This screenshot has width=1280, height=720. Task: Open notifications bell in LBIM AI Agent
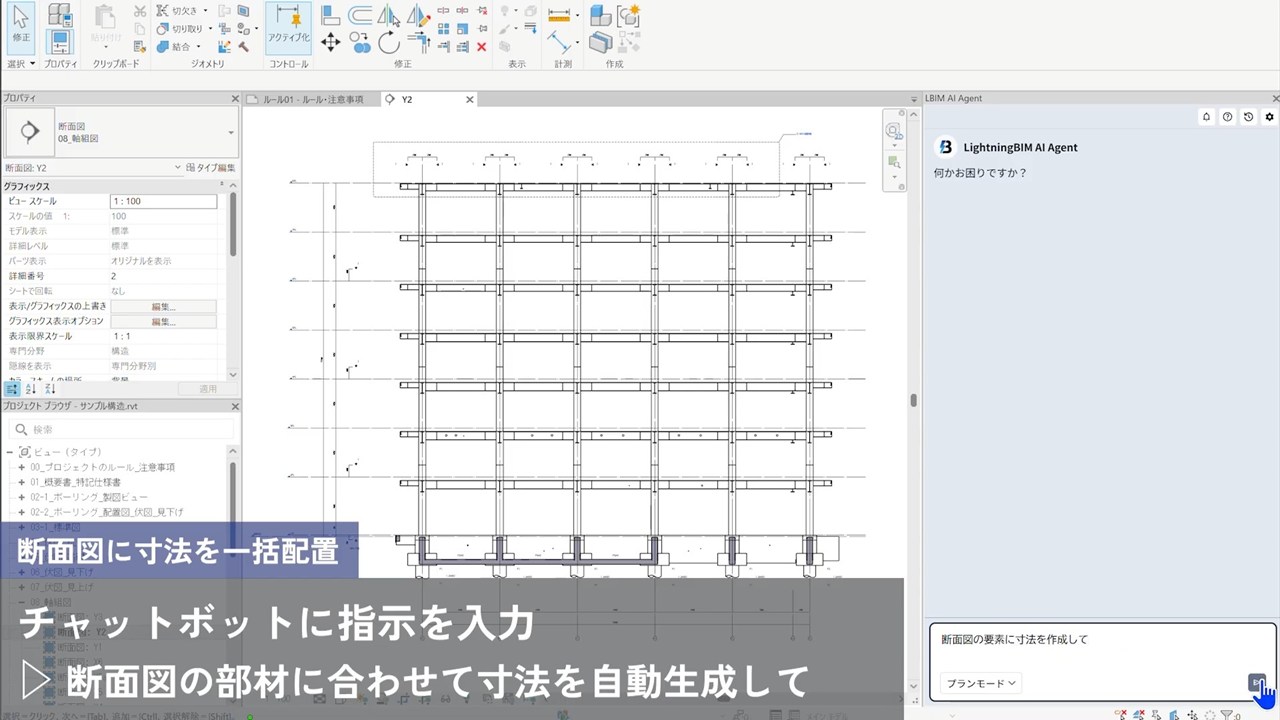pyautogui.click(x=1206, y=117)
